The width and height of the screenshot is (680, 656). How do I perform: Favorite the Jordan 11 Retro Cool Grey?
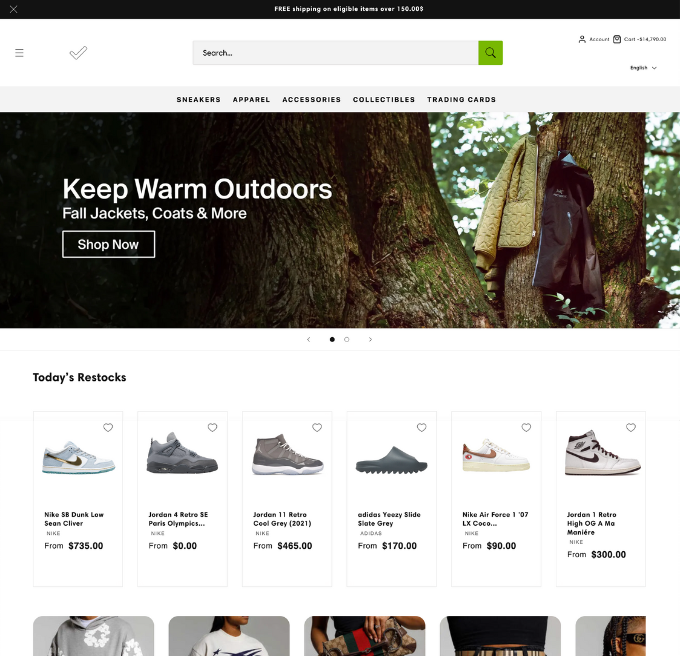tap(317, 428)
